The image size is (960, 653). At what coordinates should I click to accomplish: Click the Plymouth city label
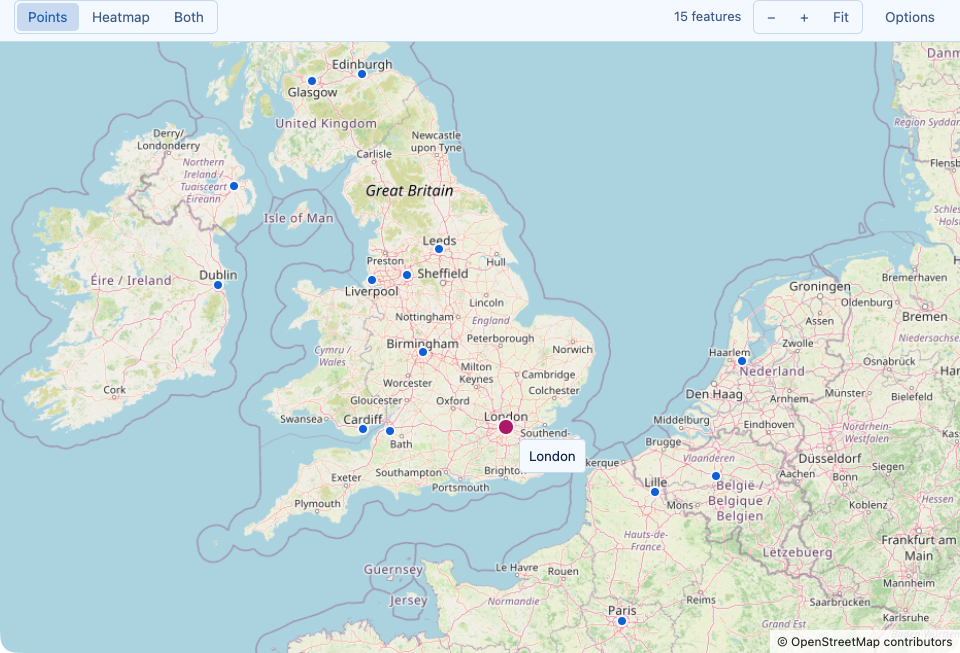[317, 504]
